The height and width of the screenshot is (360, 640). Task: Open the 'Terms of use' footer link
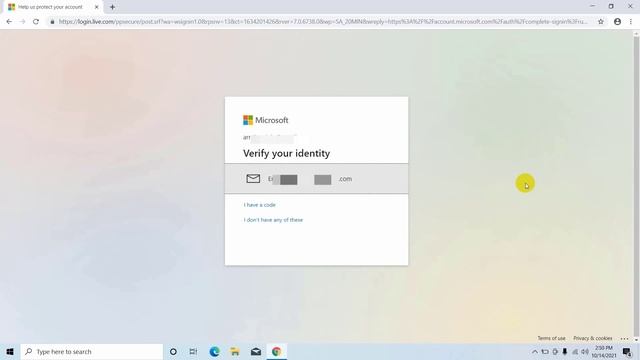click(551, 338)
